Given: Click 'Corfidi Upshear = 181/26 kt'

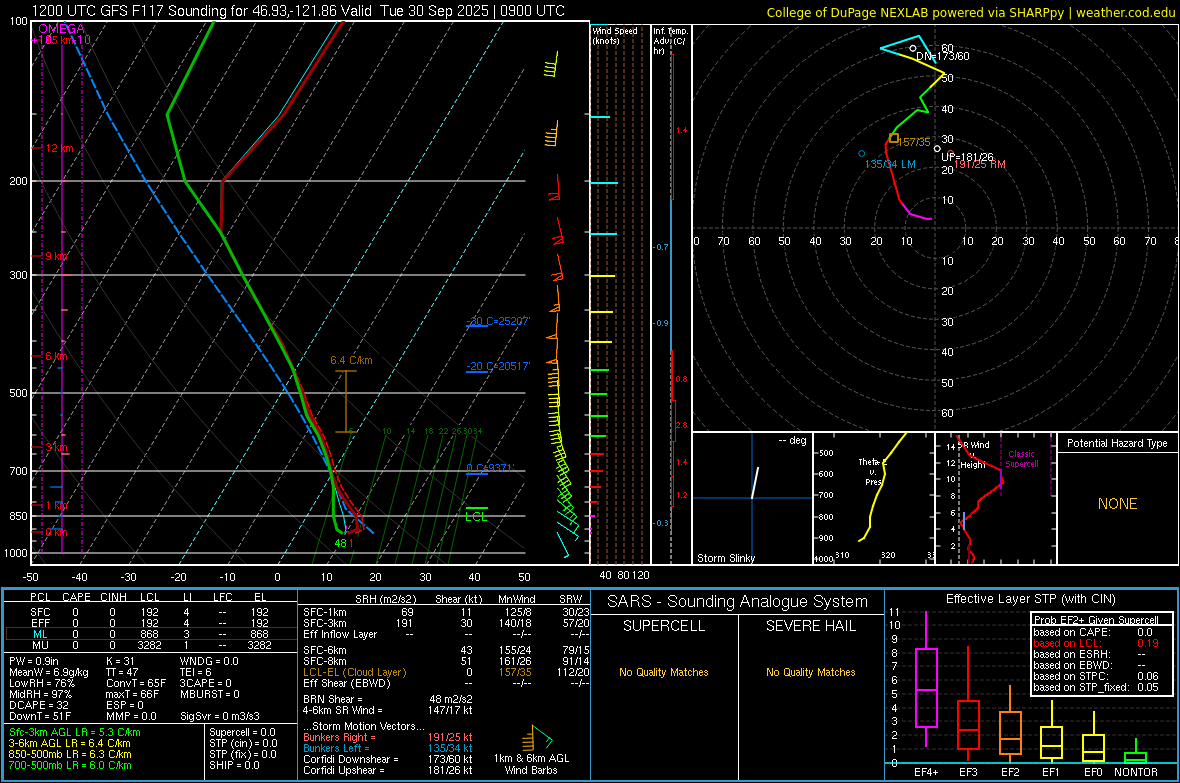Looking at the screenshot, I should click(388, 769).
